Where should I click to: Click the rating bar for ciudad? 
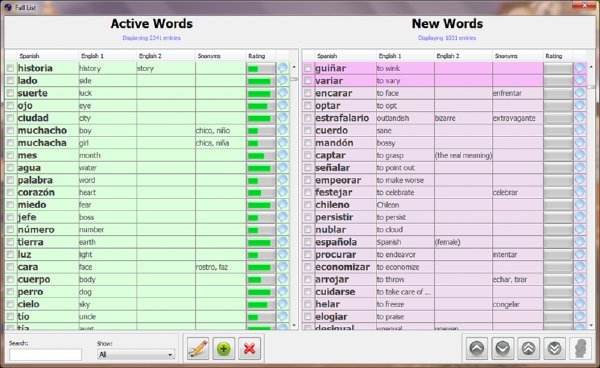click(x=261, y=118)
